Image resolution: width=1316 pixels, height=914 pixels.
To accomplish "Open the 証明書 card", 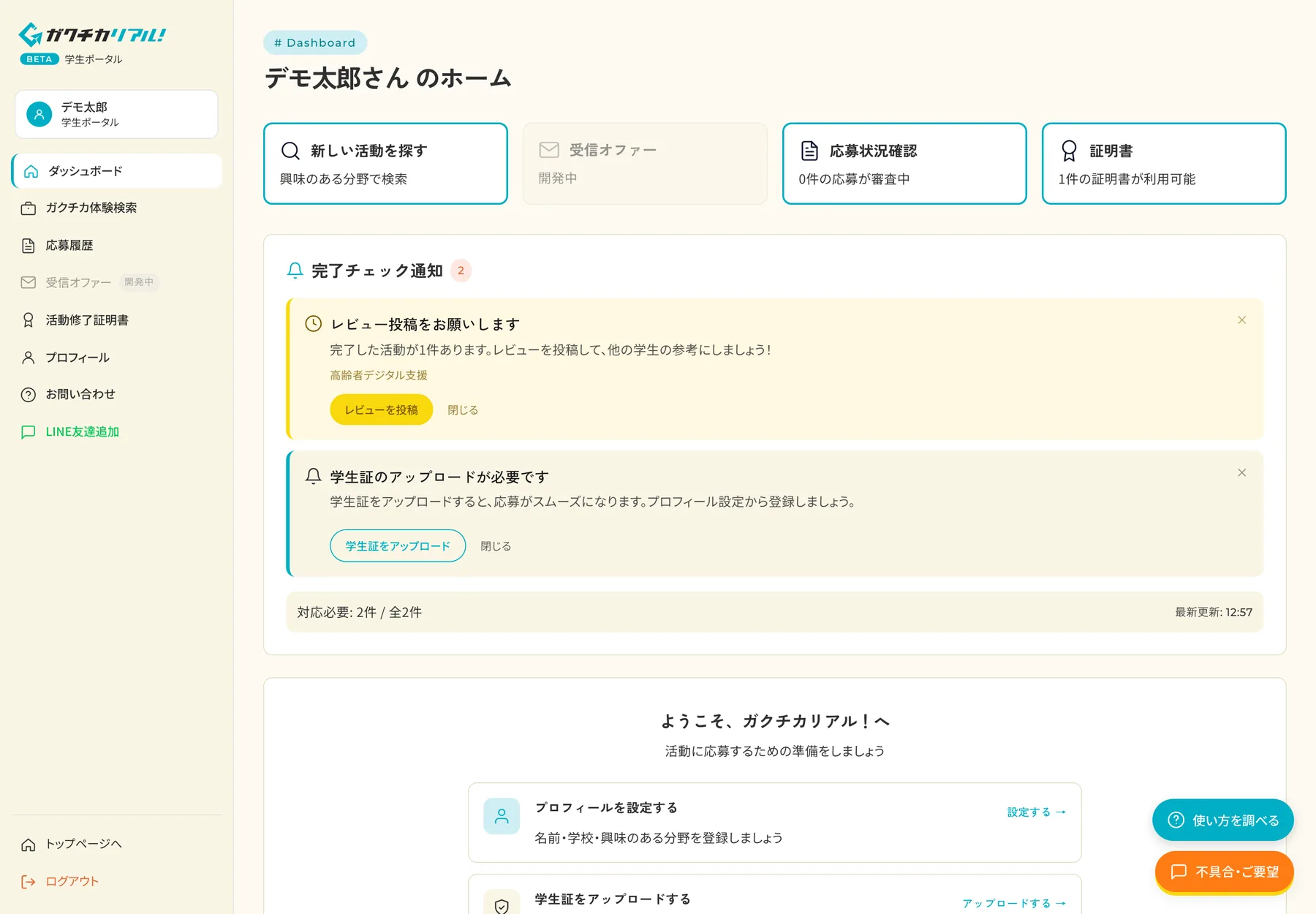I will pos(1164,164).
